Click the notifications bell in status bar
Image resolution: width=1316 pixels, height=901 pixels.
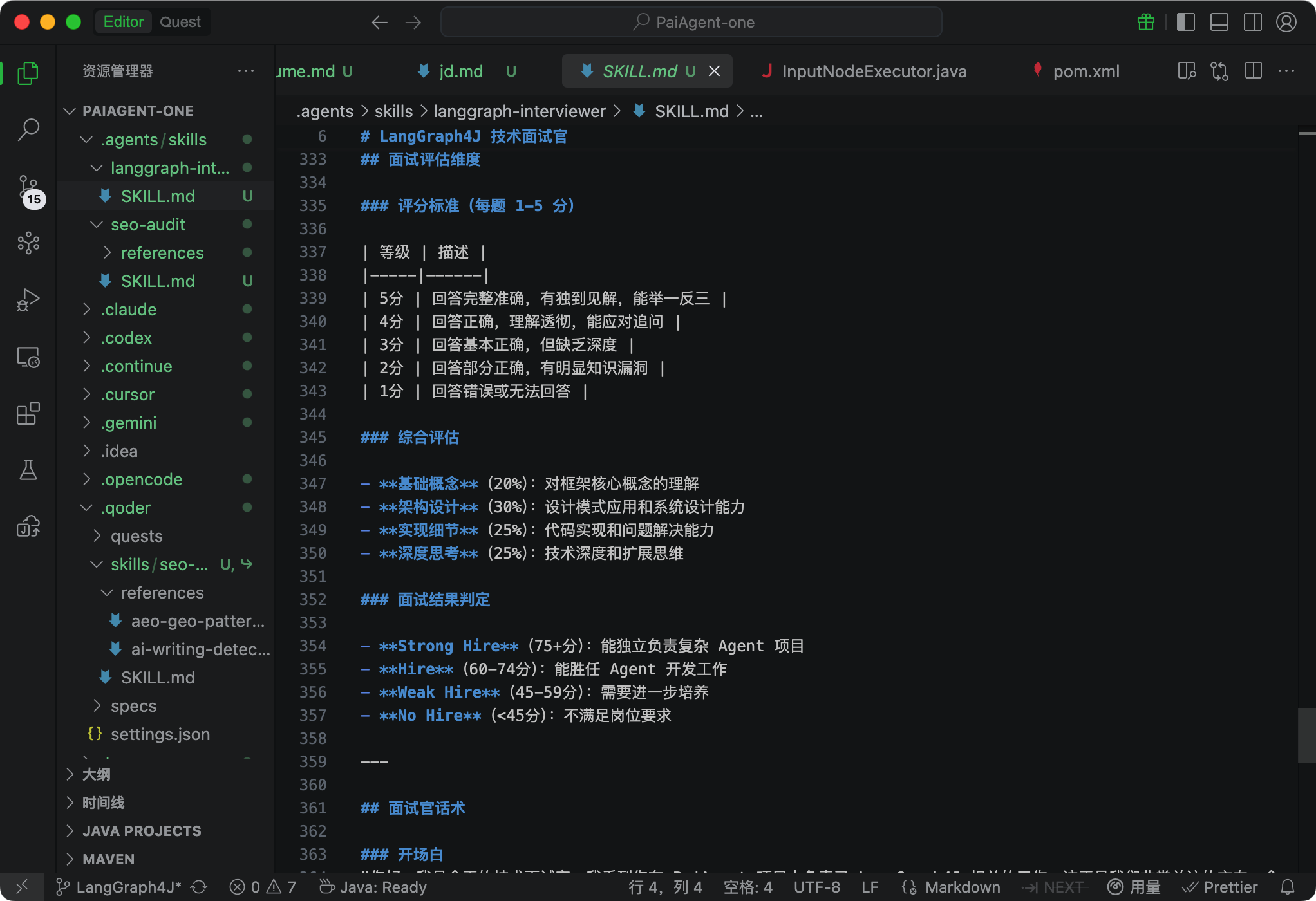(1288, 887)
